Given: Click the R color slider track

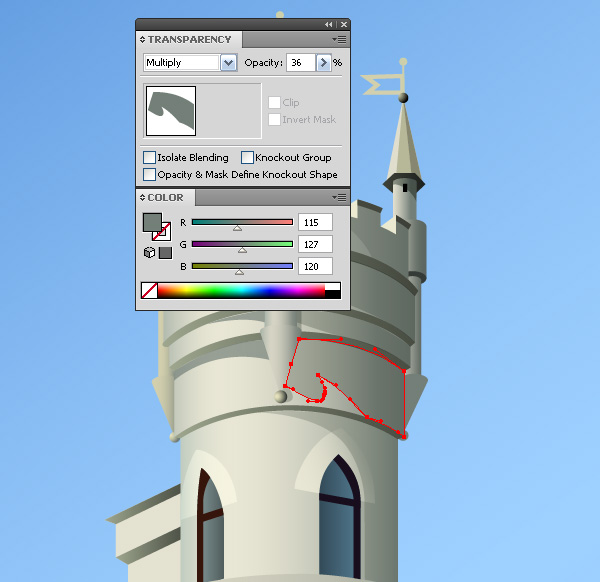Looking at the screenshot, I should click(x=242, y=222).
